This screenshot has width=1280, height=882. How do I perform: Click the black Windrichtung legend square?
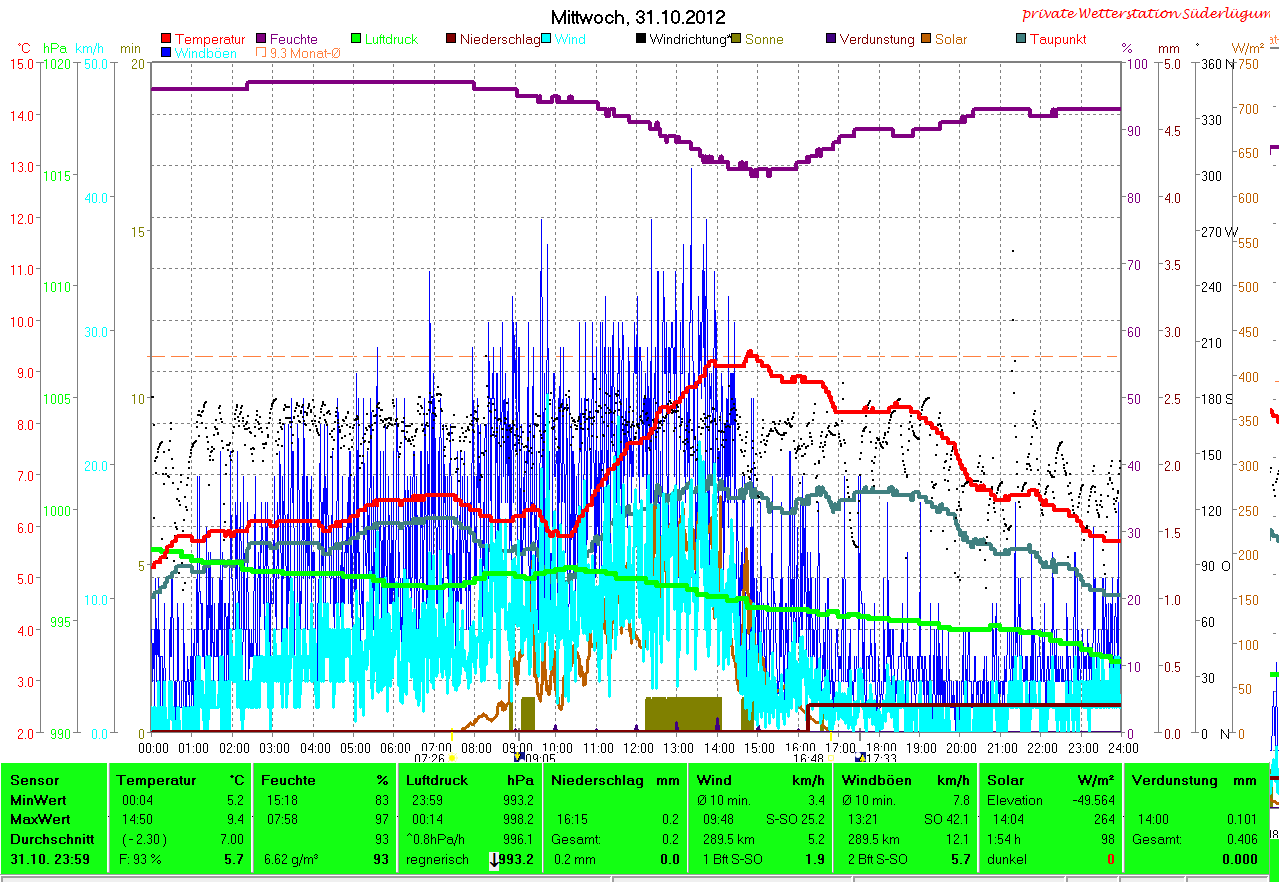[641, 40]
